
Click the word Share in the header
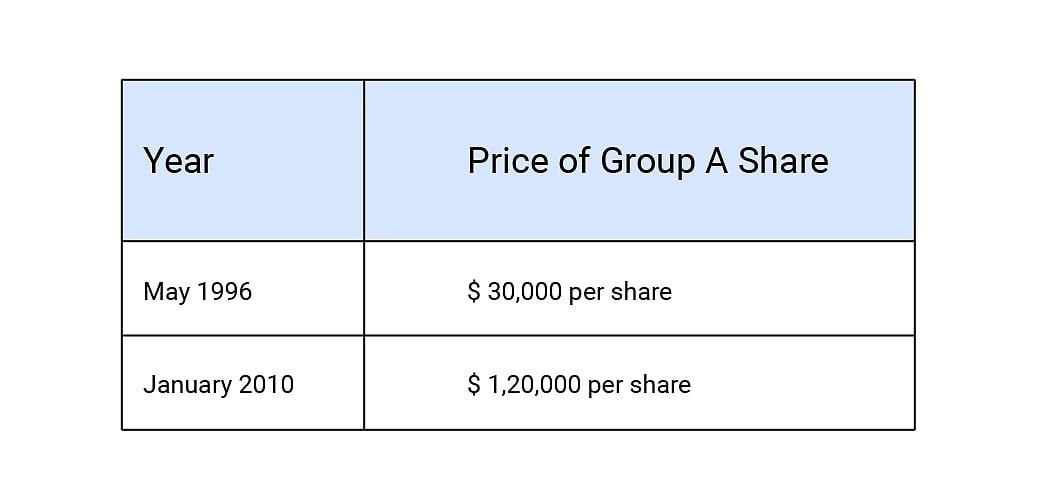pyautogui.click(x=783, y=161)
